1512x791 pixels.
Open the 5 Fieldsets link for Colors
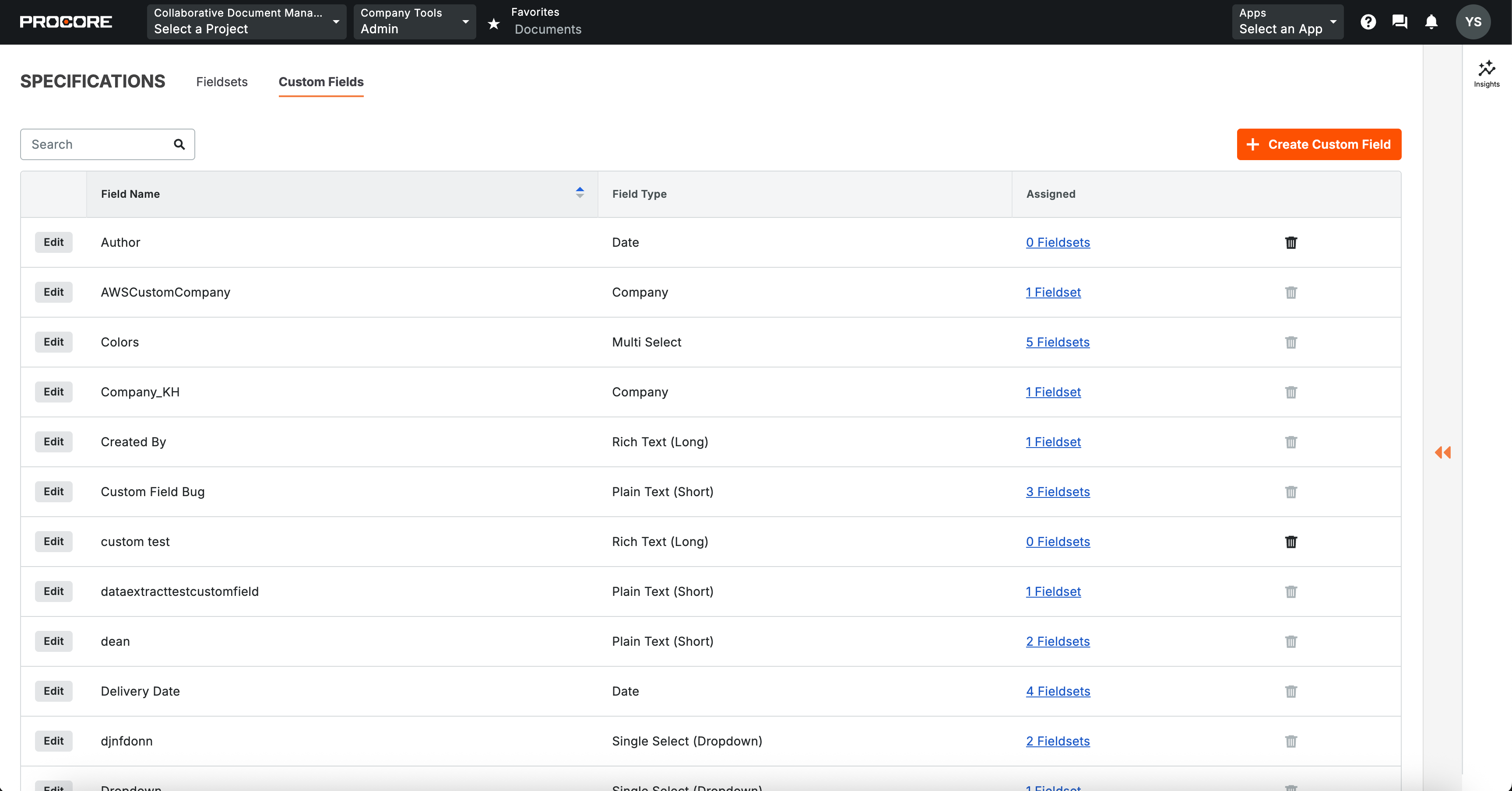click(x=1057, y=342)
